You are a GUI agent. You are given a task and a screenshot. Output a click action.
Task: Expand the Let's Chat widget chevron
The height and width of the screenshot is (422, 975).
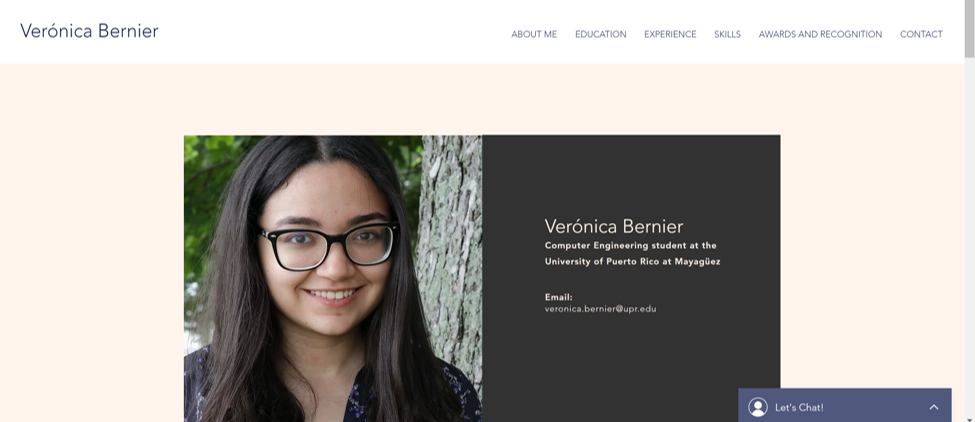click(x=933, y=407)
